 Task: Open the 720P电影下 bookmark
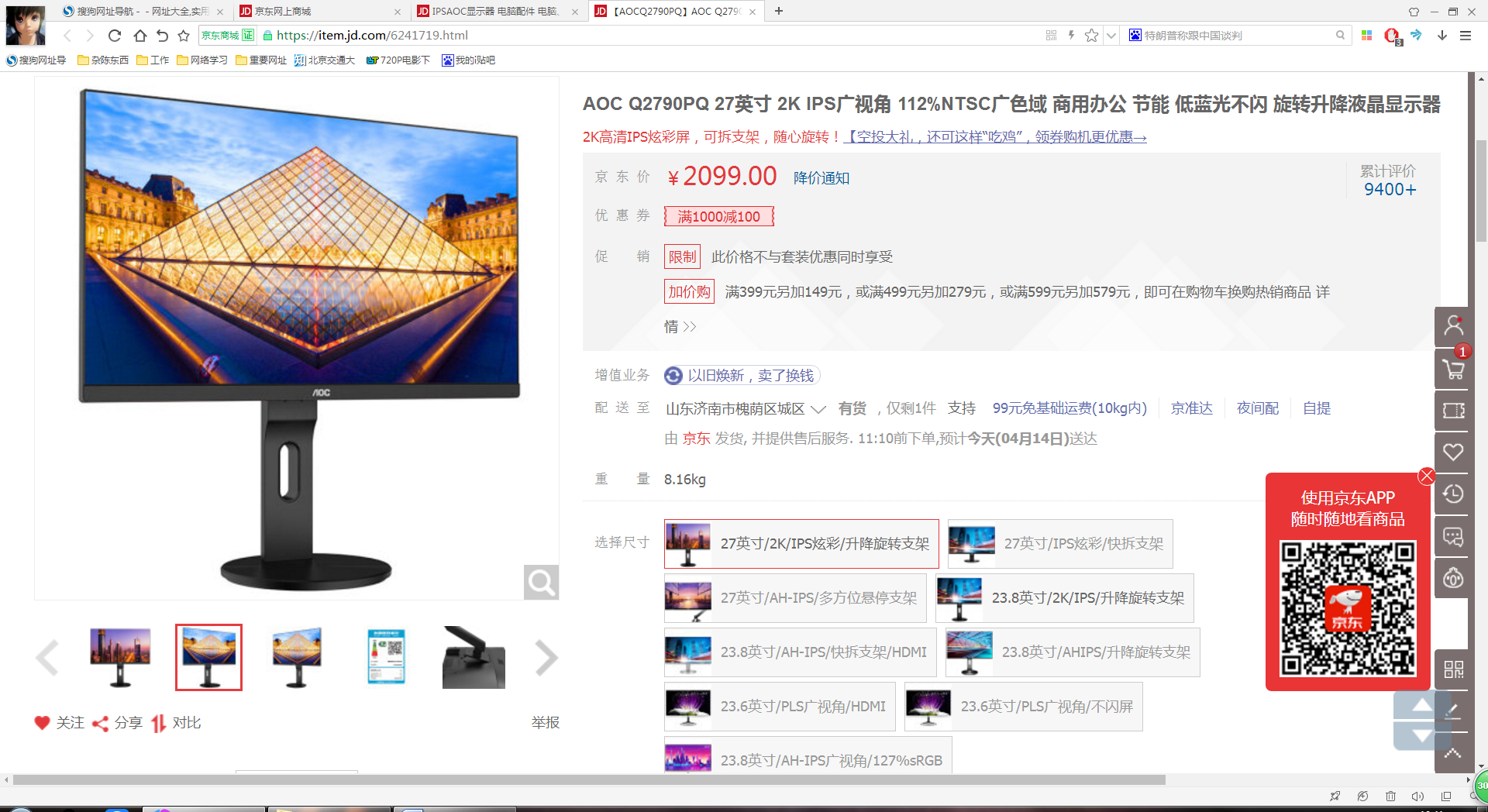tap(398, 60)
